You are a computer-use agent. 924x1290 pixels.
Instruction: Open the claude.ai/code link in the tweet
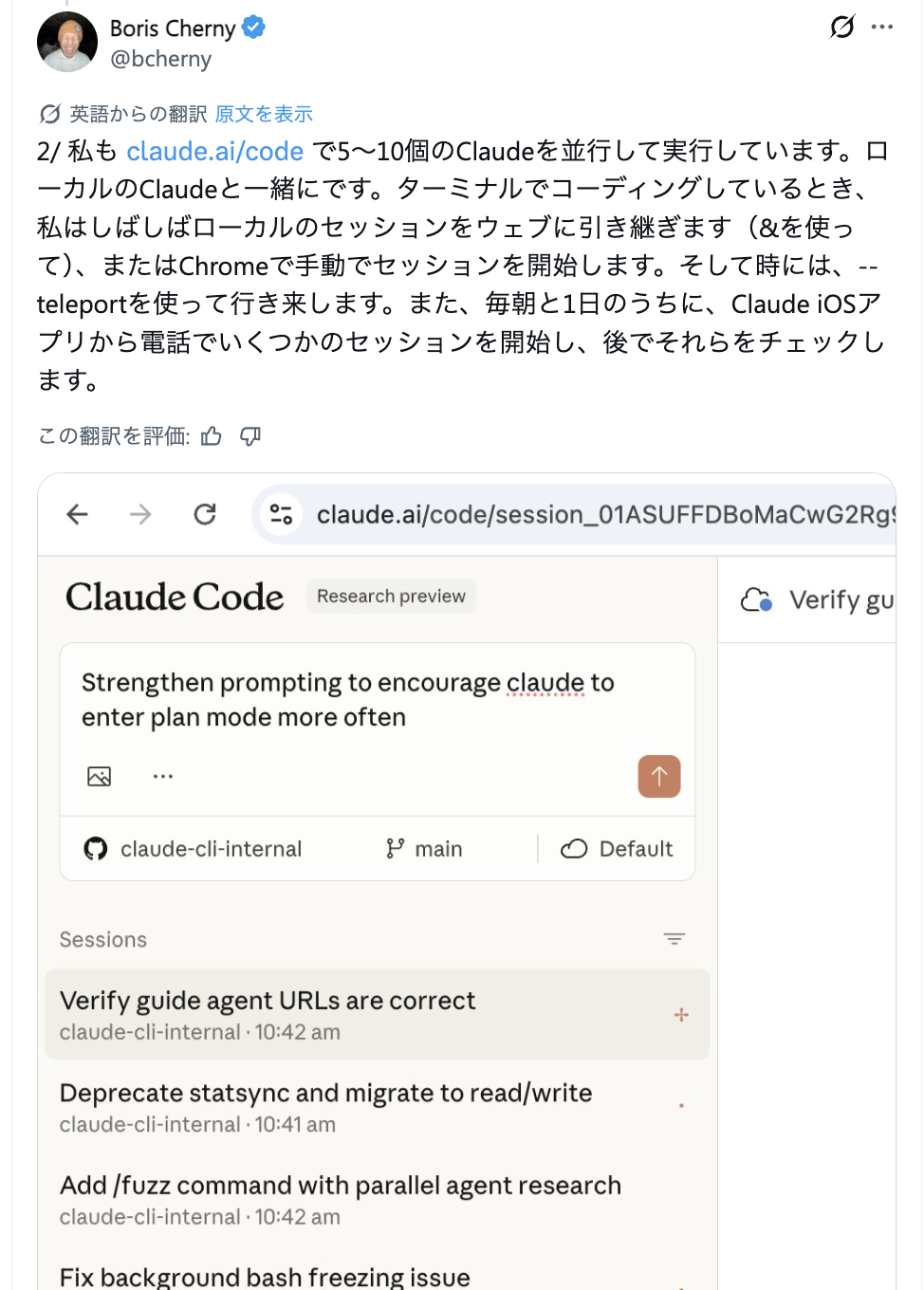tap(214, 152)
